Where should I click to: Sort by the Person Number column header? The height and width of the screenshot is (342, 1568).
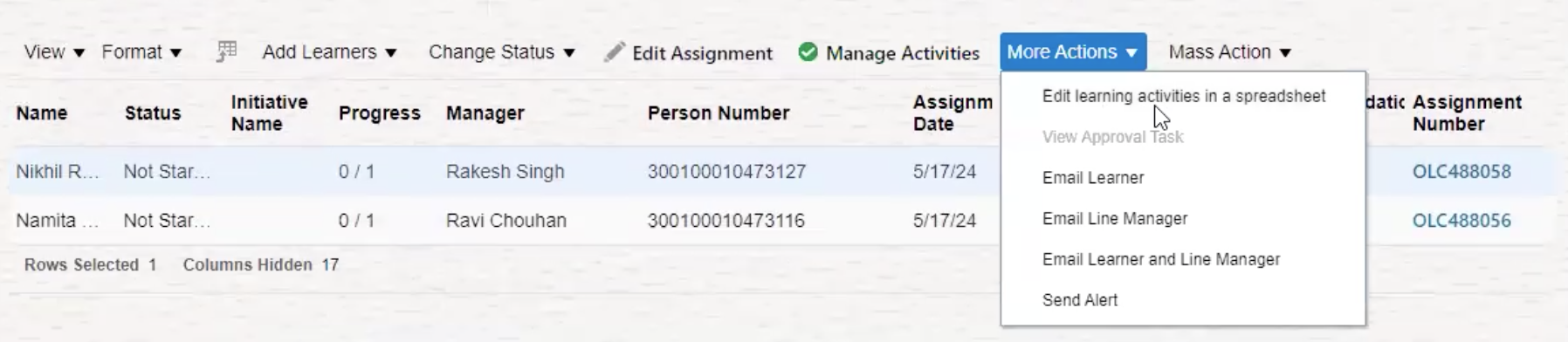point(718,113)
